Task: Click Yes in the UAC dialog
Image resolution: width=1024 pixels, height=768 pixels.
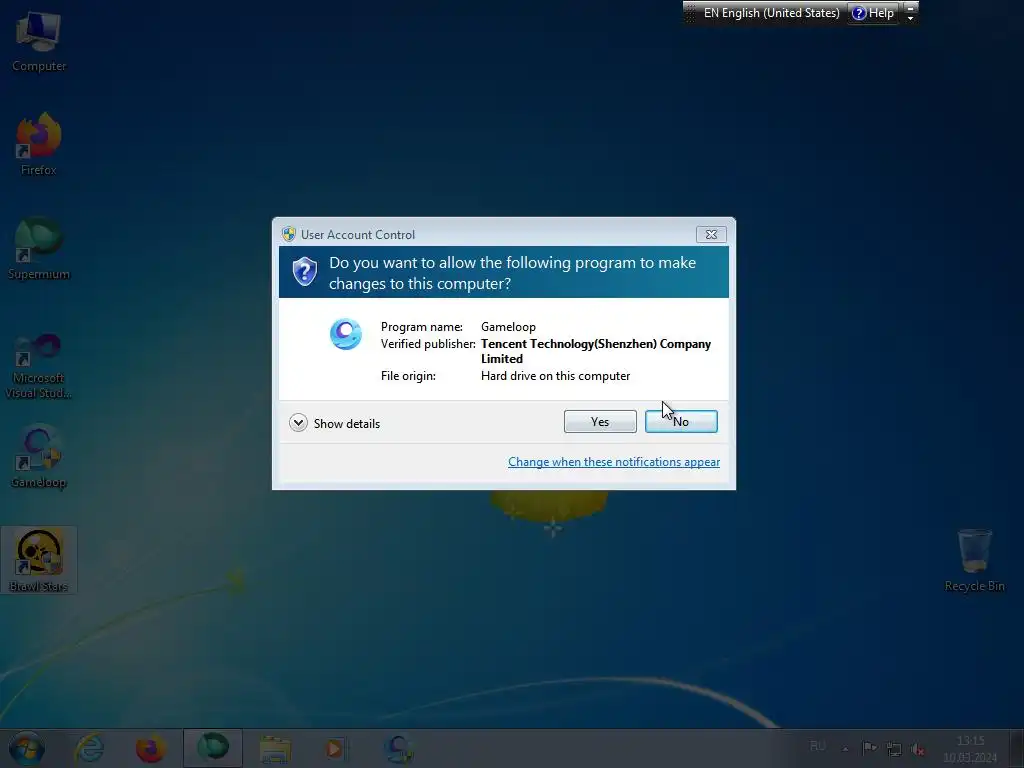Action: point(600,421)
